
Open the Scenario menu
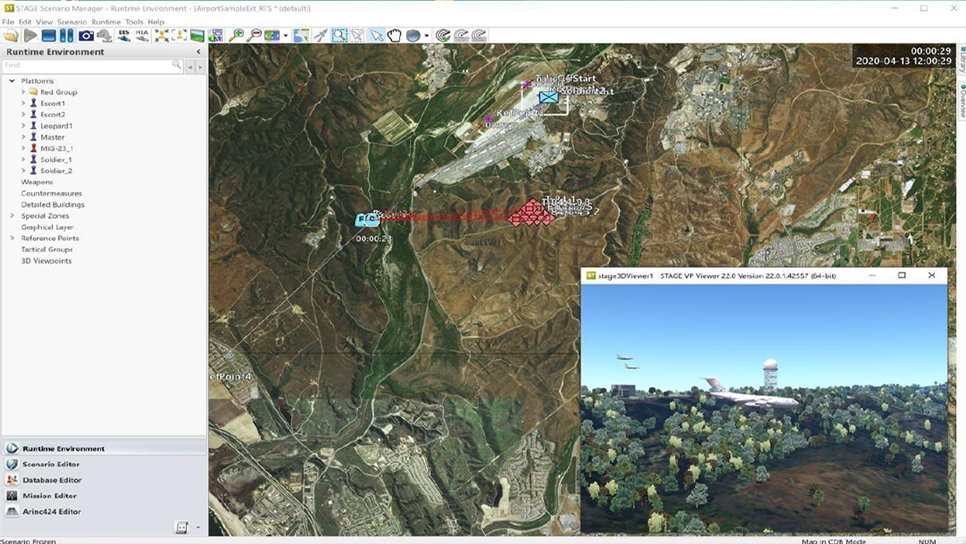[x=71, y=21]
